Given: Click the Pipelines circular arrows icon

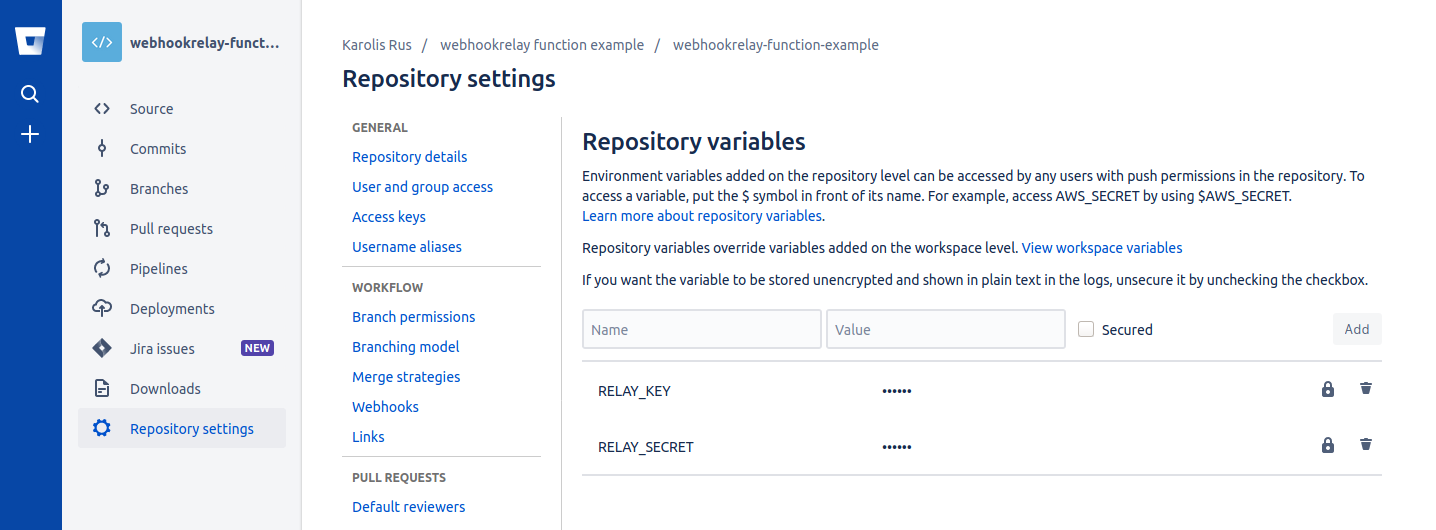Looking at the screenshot, I should [x=102, y=269].
